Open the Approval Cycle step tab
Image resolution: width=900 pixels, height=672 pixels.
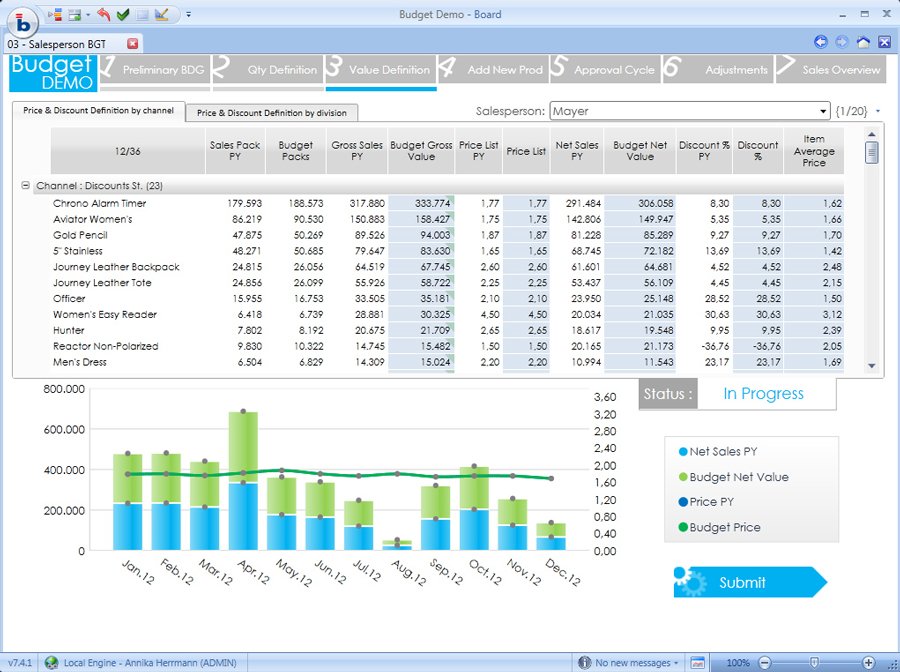[614, 70]
